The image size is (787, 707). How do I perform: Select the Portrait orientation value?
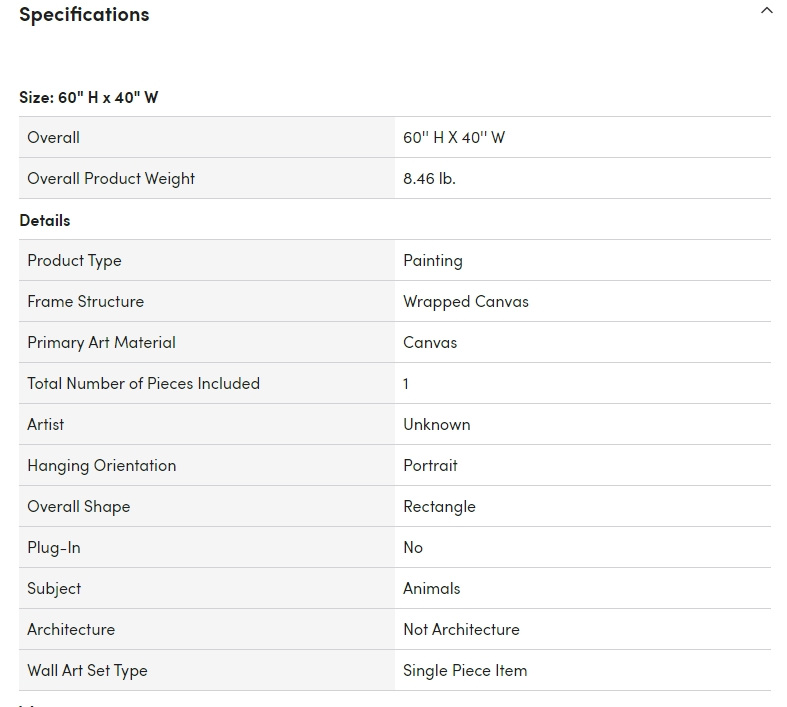click(430, 465)
